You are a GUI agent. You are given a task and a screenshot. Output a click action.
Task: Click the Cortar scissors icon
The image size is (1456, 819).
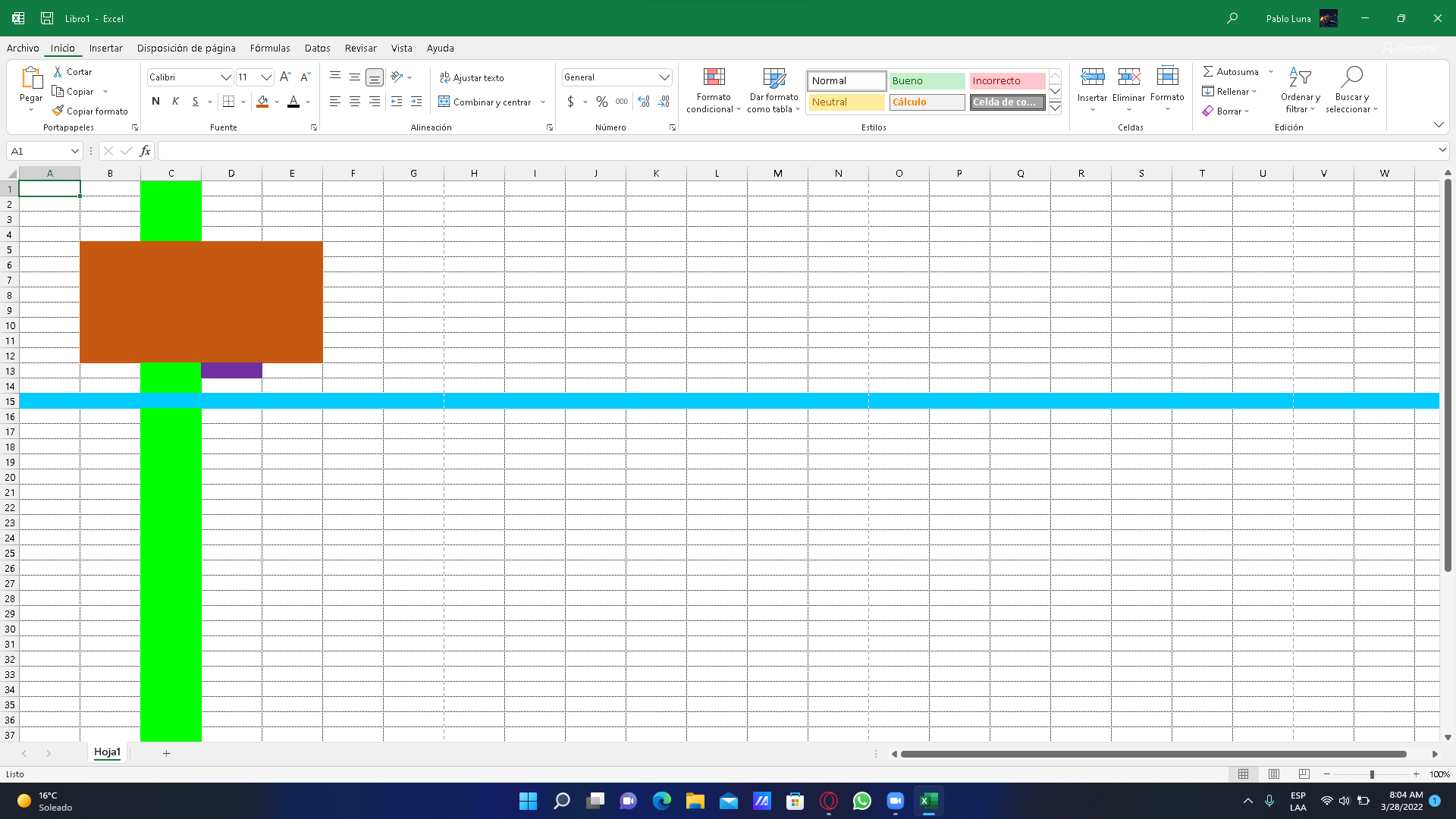click(x=58, y=71)
